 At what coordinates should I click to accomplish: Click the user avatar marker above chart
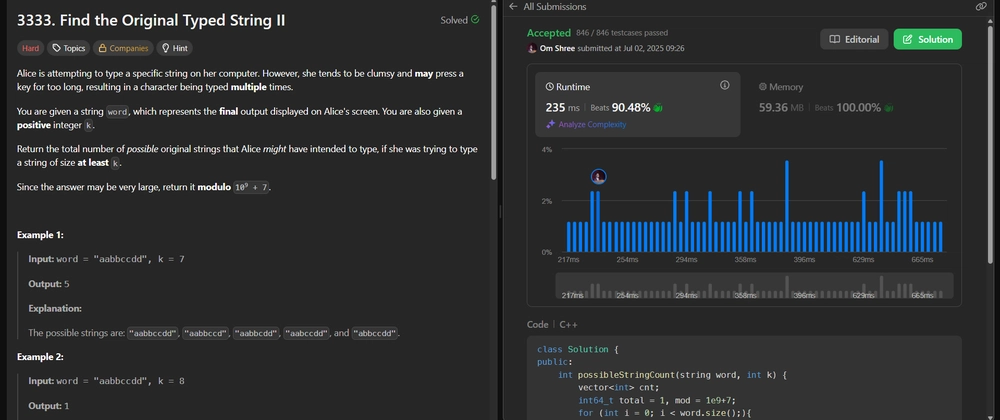pos(598,177)
